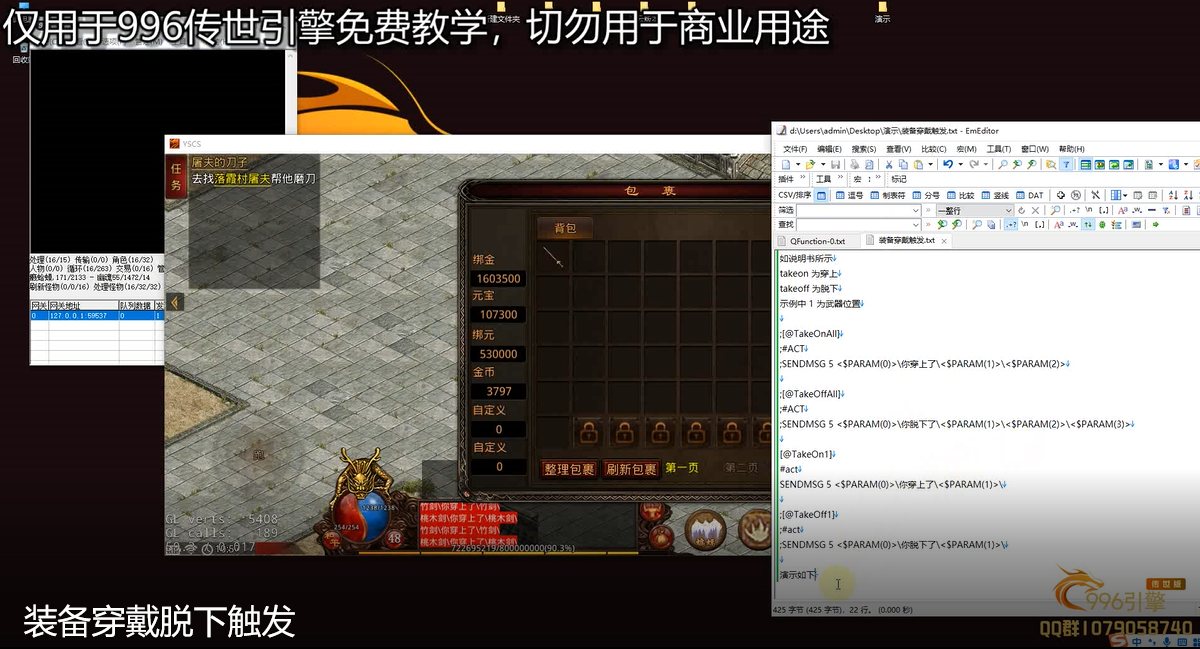Expand the 插件 plugins toolbar chevron
The height and width of the screenshot is (649, 1200).
803,178
